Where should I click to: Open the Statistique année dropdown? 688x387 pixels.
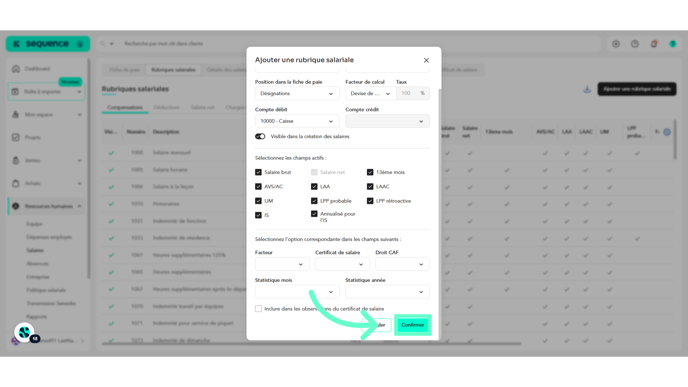tap(387, 292)
